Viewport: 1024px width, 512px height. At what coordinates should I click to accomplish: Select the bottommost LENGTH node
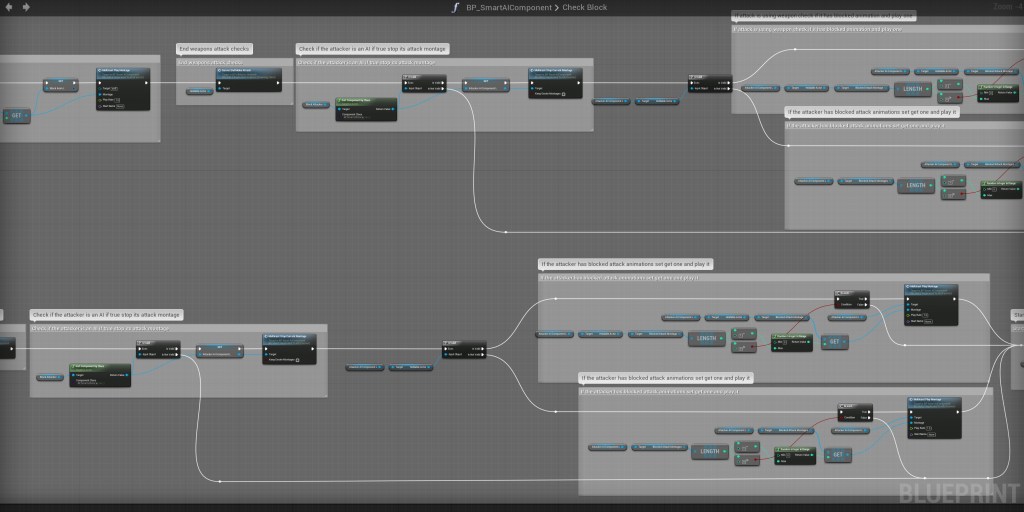pyautogui.click(x=710, y=451)
